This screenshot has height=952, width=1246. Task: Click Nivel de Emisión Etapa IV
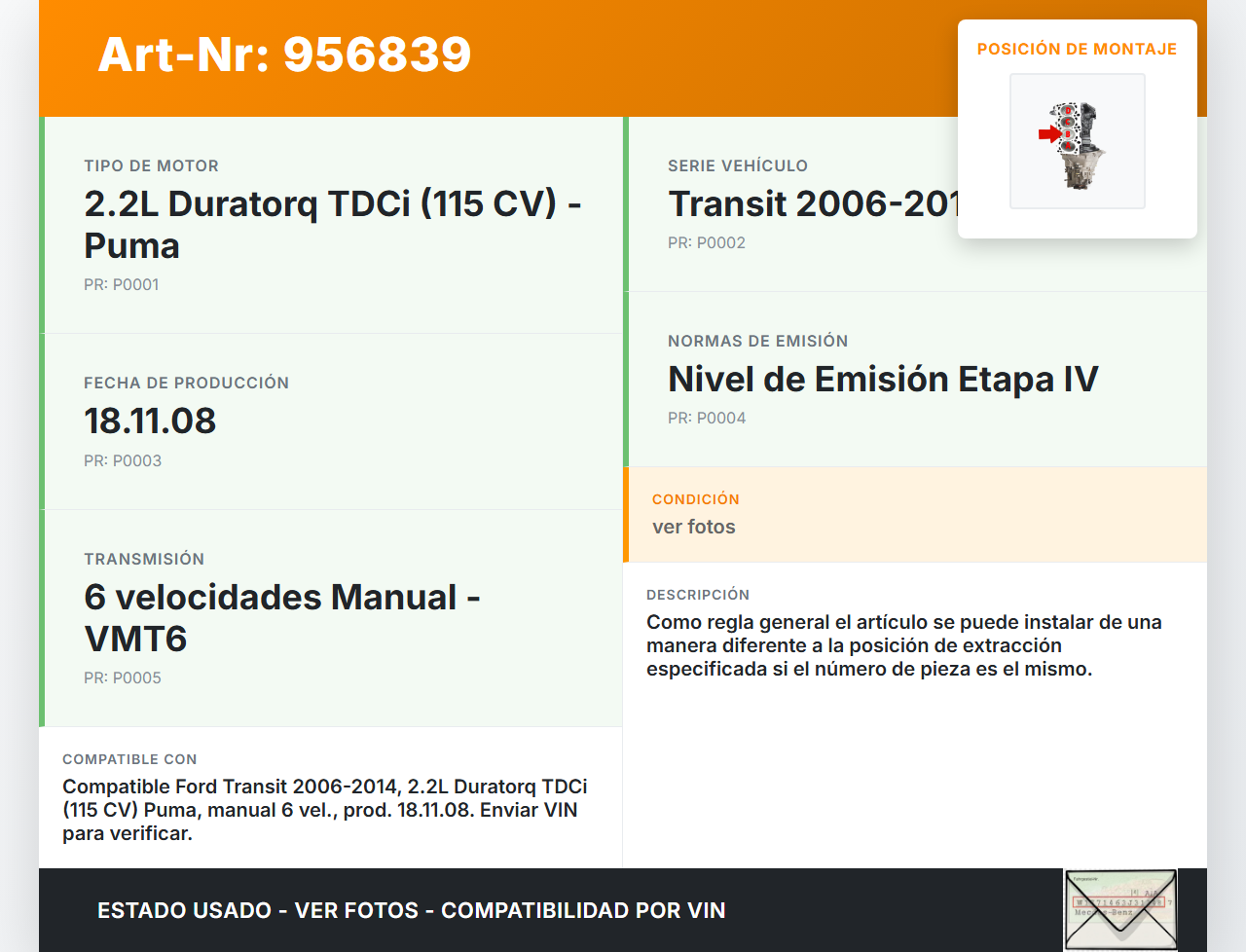(x=882, y=380)
